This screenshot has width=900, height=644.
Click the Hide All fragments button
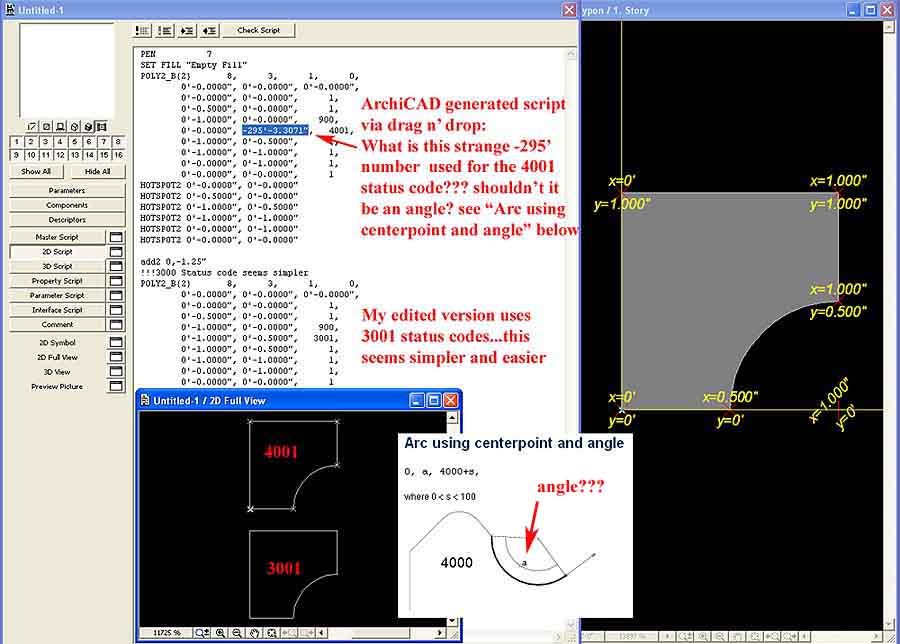pos(98,171)
